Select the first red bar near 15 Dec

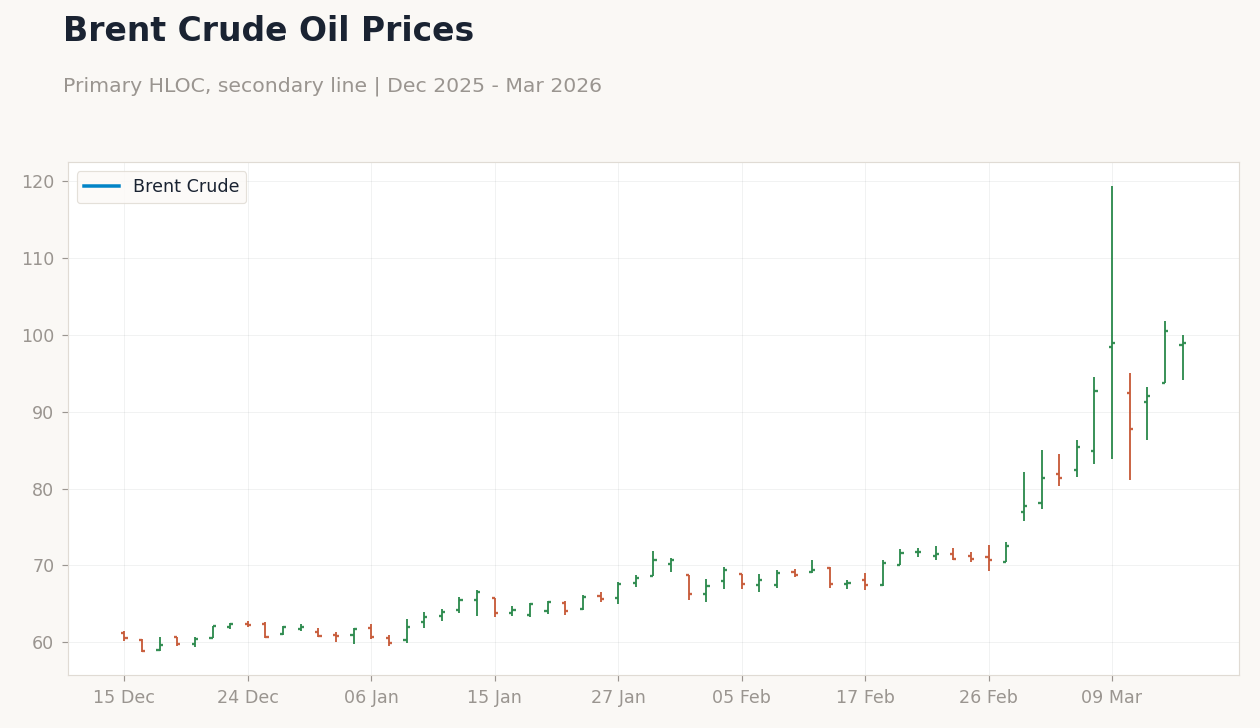click(x=124, y=636)
